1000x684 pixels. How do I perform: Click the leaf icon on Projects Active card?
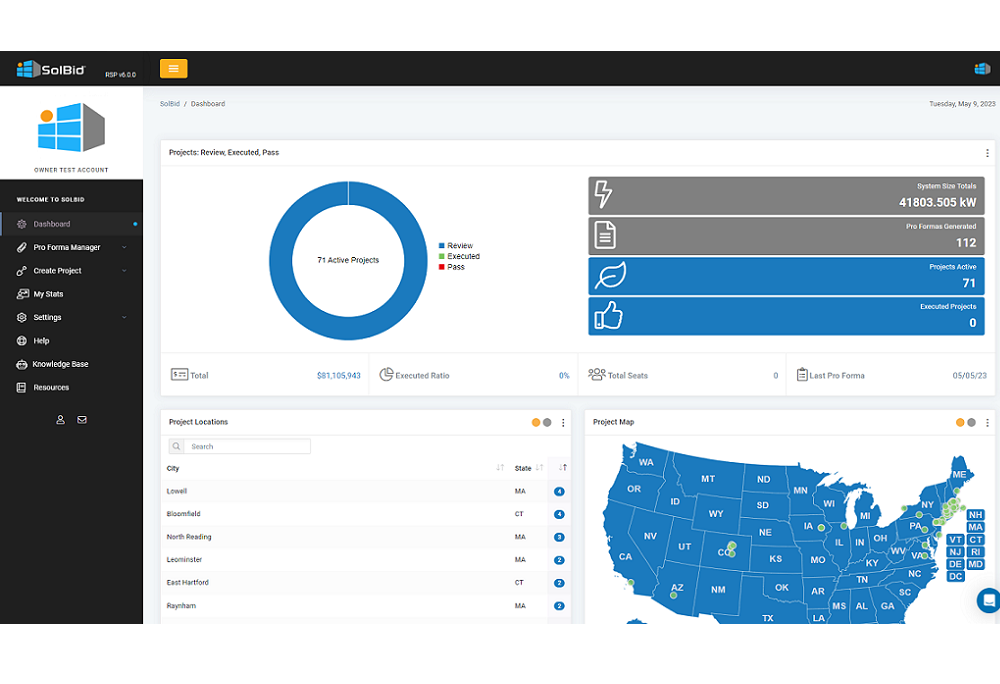610,275
